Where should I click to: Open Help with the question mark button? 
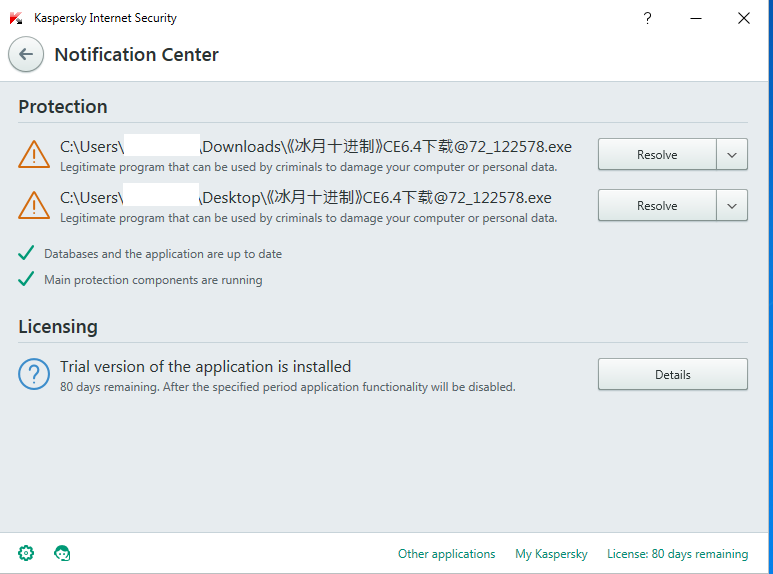coord(647,18)
